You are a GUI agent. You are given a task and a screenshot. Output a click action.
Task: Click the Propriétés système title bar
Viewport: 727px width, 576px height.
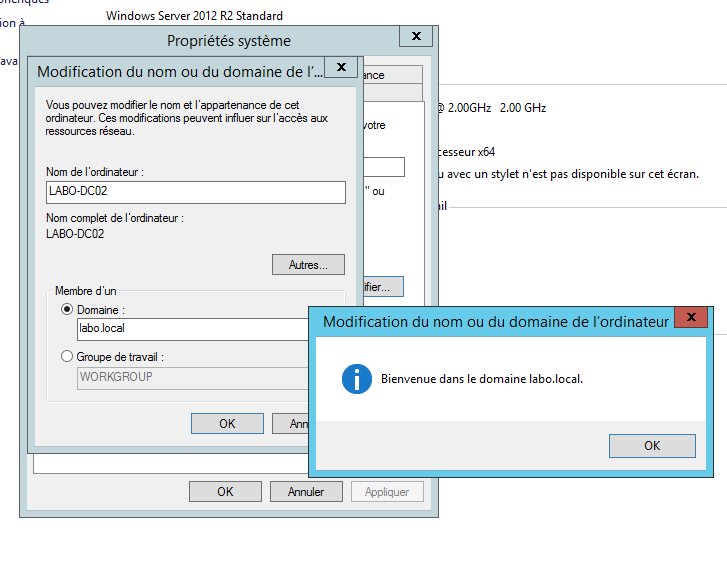click(228, 41)
